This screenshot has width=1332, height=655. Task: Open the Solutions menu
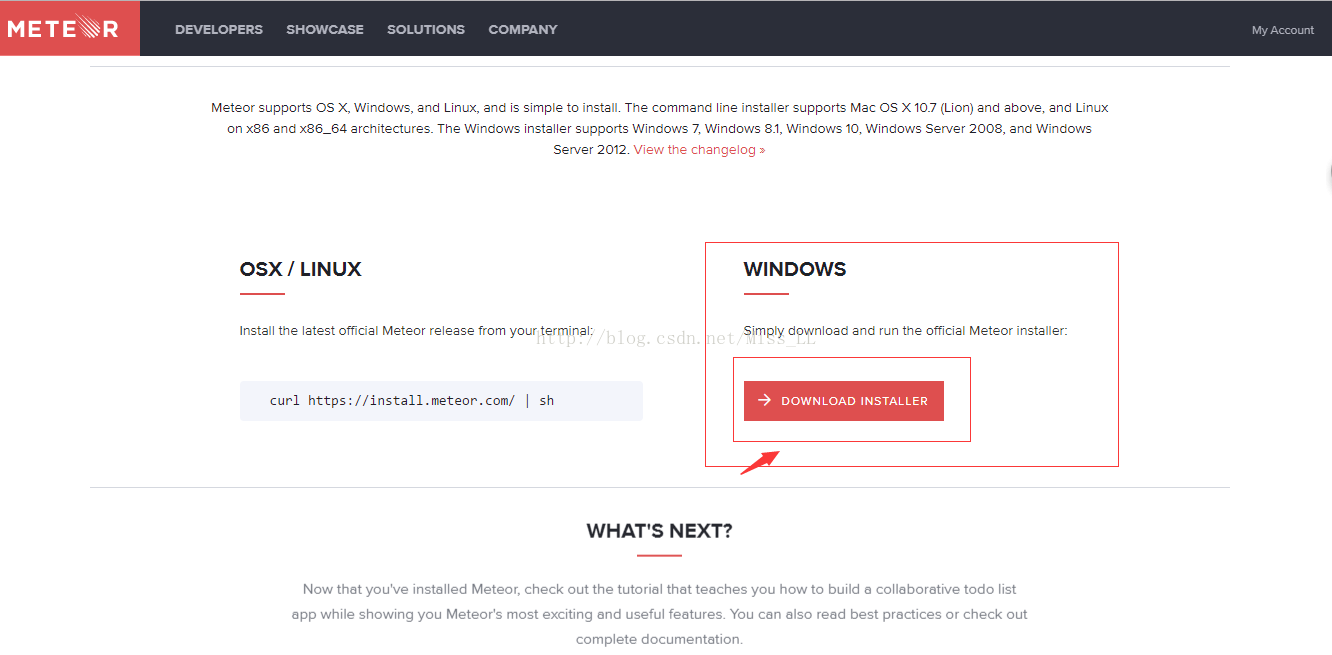tap(426, 30)
